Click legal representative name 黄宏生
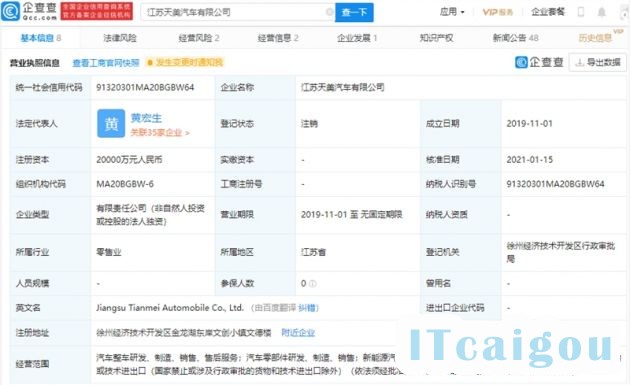The width and height of the screenshot is (630, 385). click(146, 118)
